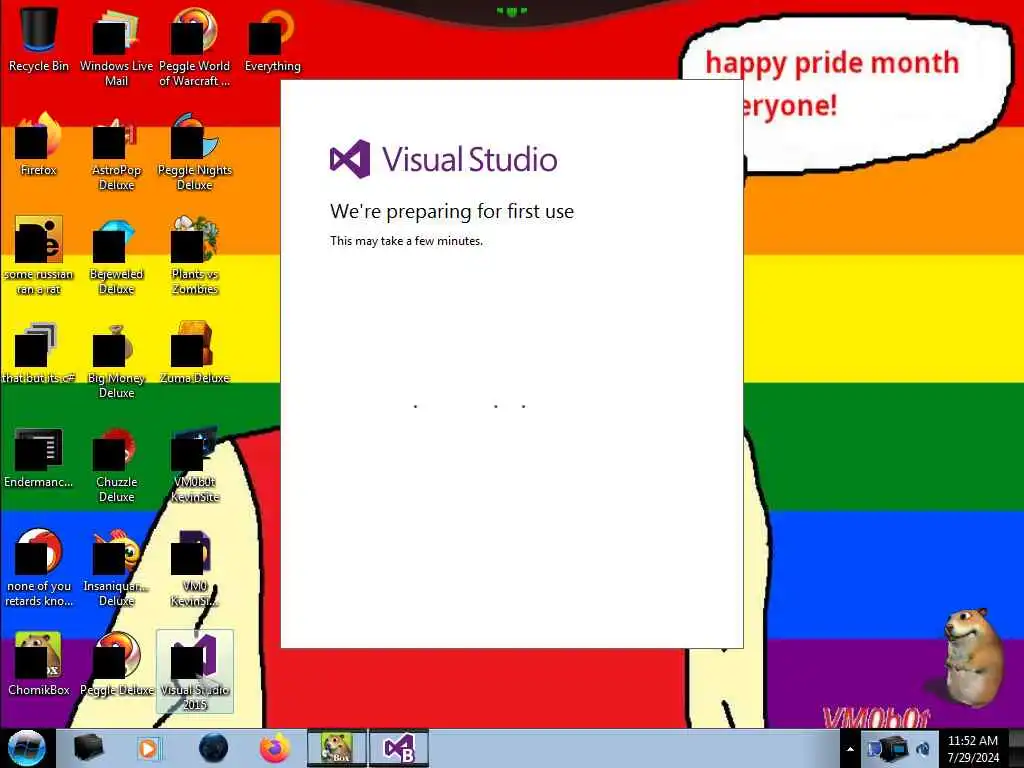The height and width of the screenshot is (768, 1024).
Task: Select Peggle World of Warcraft desktop icon
Action: 195,47
